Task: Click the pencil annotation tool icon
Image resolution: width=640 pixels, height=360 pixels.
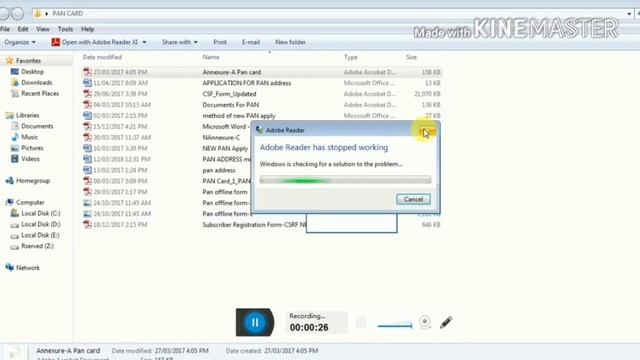Action: [446, 322]
